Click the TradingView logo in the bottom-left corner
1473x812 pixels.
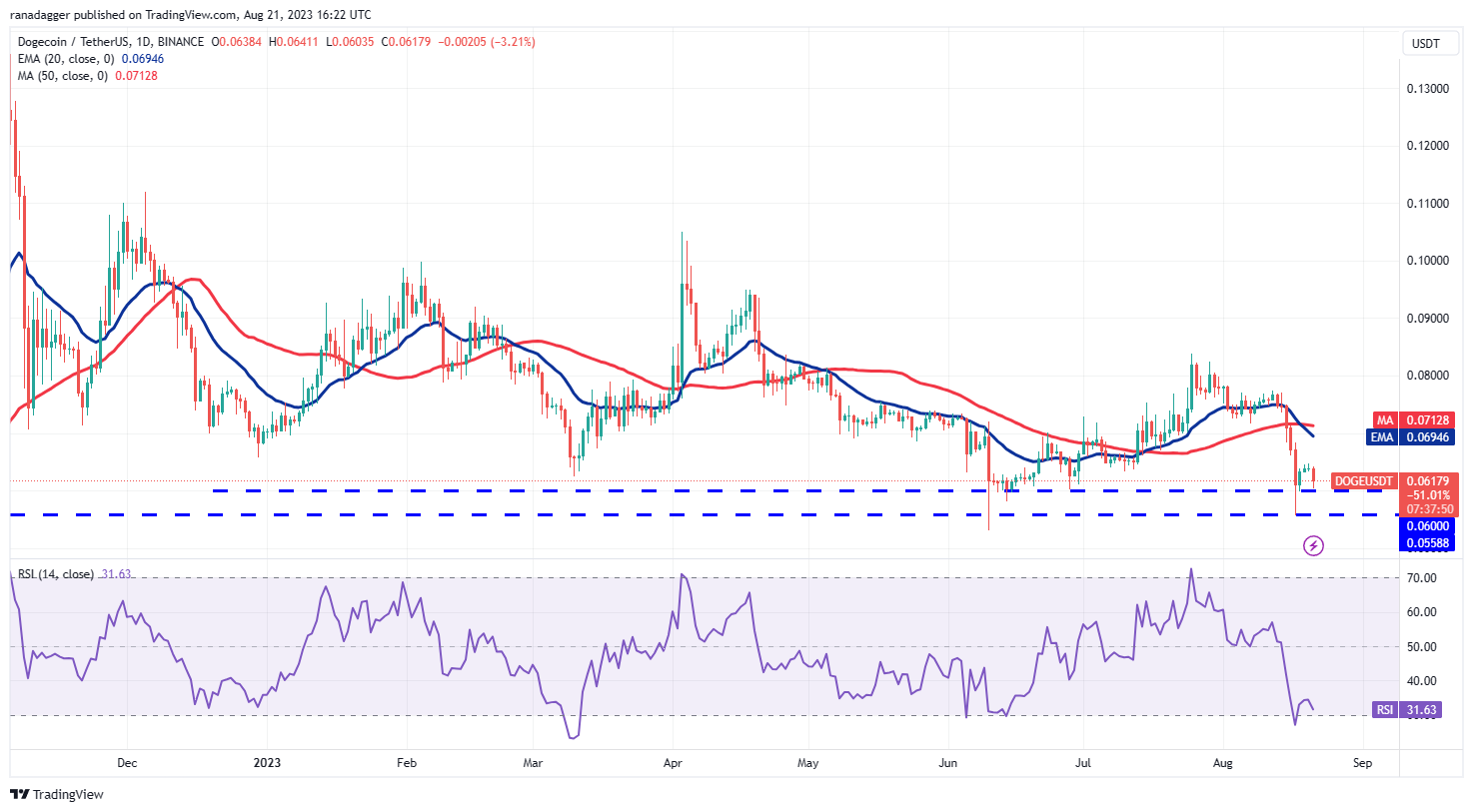tap(55, 795)
